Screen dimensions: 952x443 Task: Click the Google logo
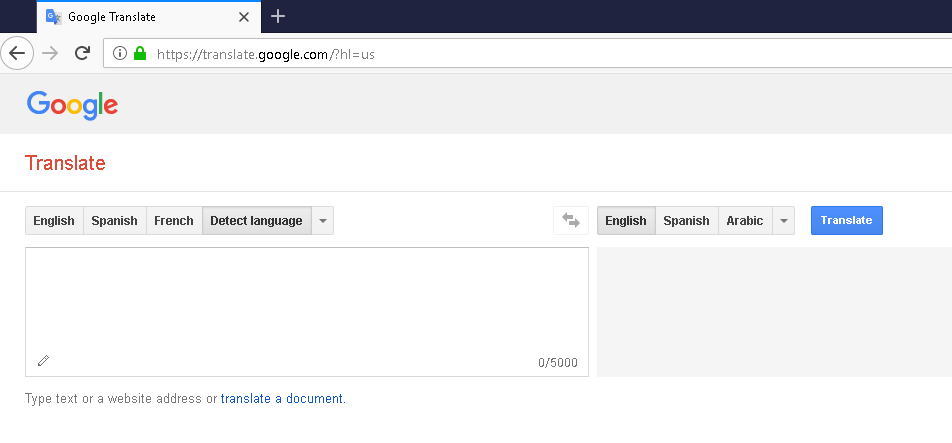click(x=72, y=104)
